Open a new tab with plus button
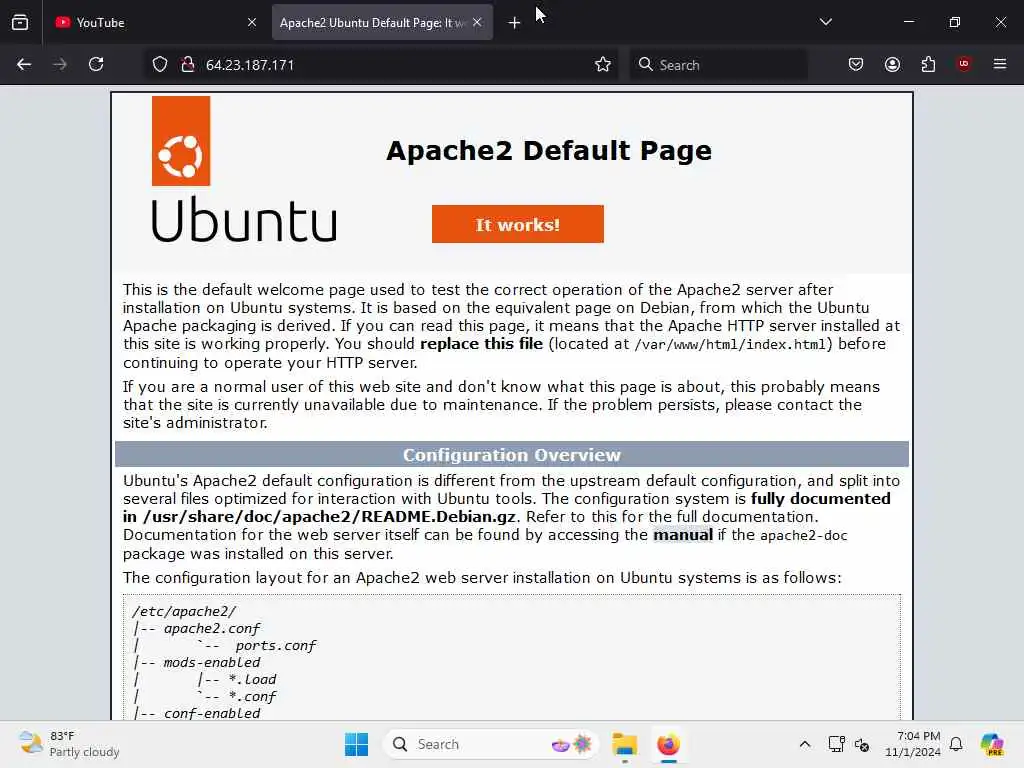This screenshot has height=768, width=1024. (515, 23)
